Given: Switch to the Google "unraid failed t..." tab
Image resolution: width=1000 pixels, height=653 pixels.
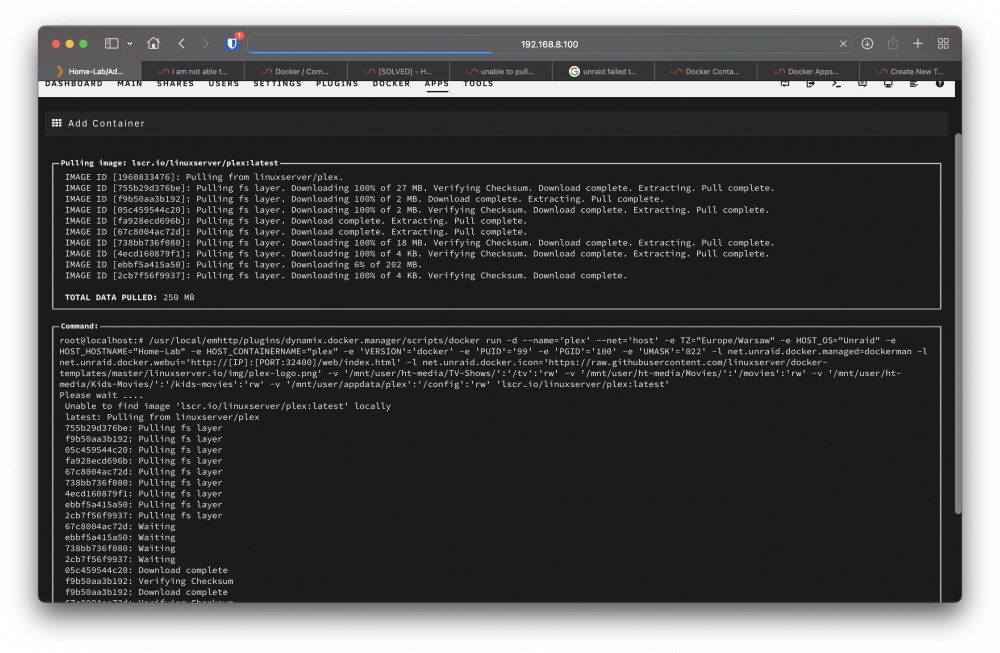Looking at the screenshot, I should click(x=603, y=71).
